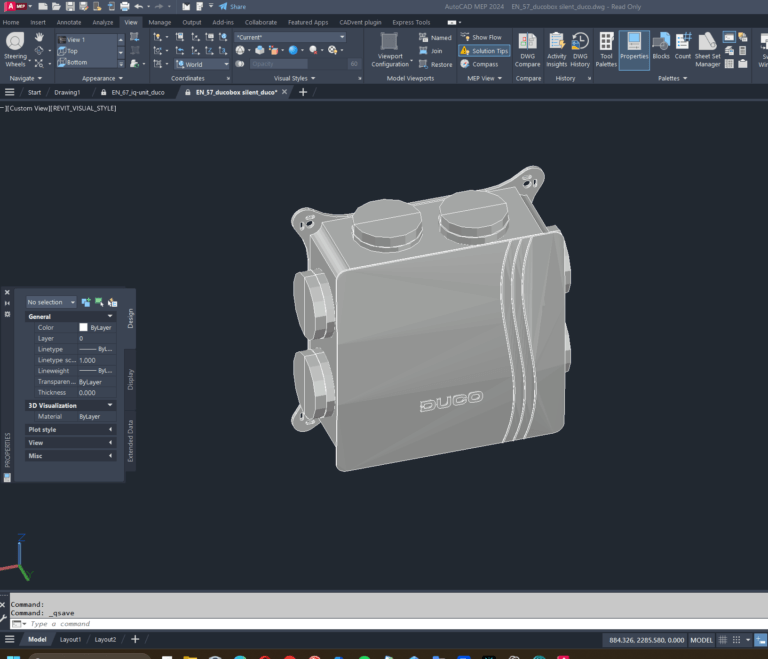Open Activity Insights palette
The width and height of the screenshot is (768, 659).
[x=556, y=50]
